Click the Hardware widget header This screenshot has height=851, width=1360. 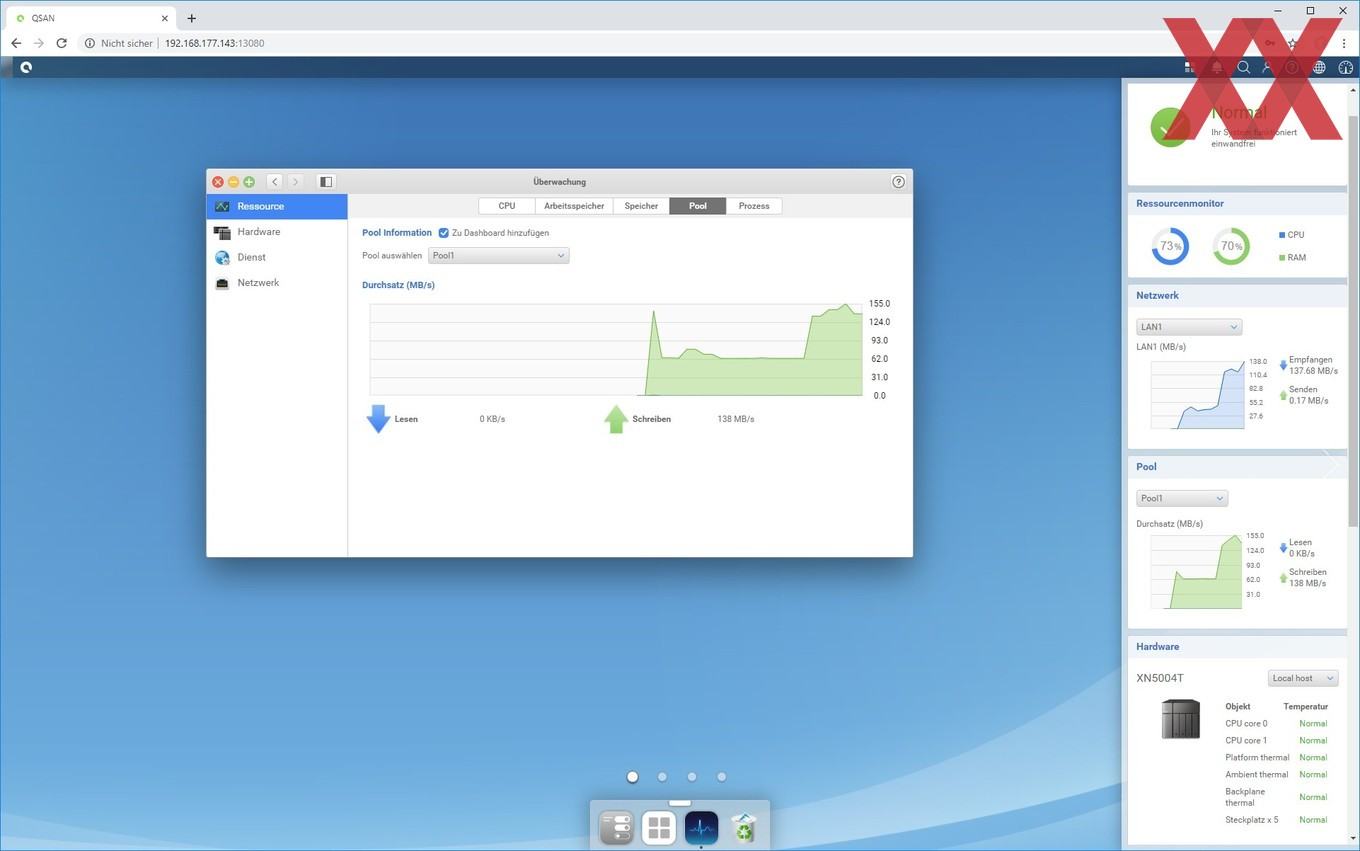pyautogui.click(x=1237, y=647)
